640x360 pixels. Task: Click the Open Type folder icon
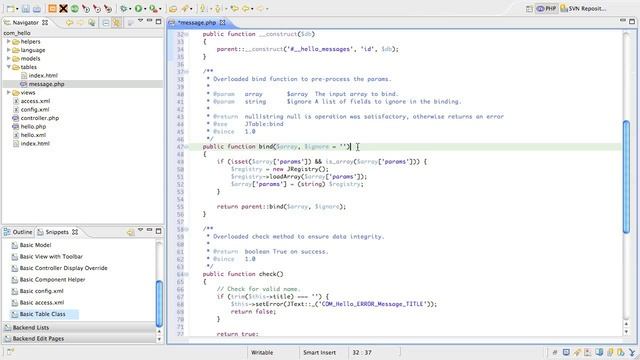pyautogui.click(x=173, y=9)
